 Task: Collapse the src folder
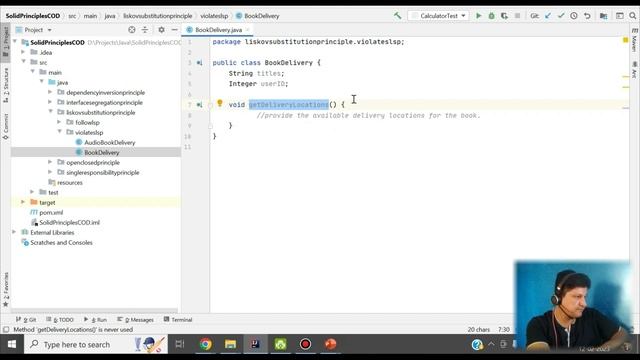click(x=24, y=62)
